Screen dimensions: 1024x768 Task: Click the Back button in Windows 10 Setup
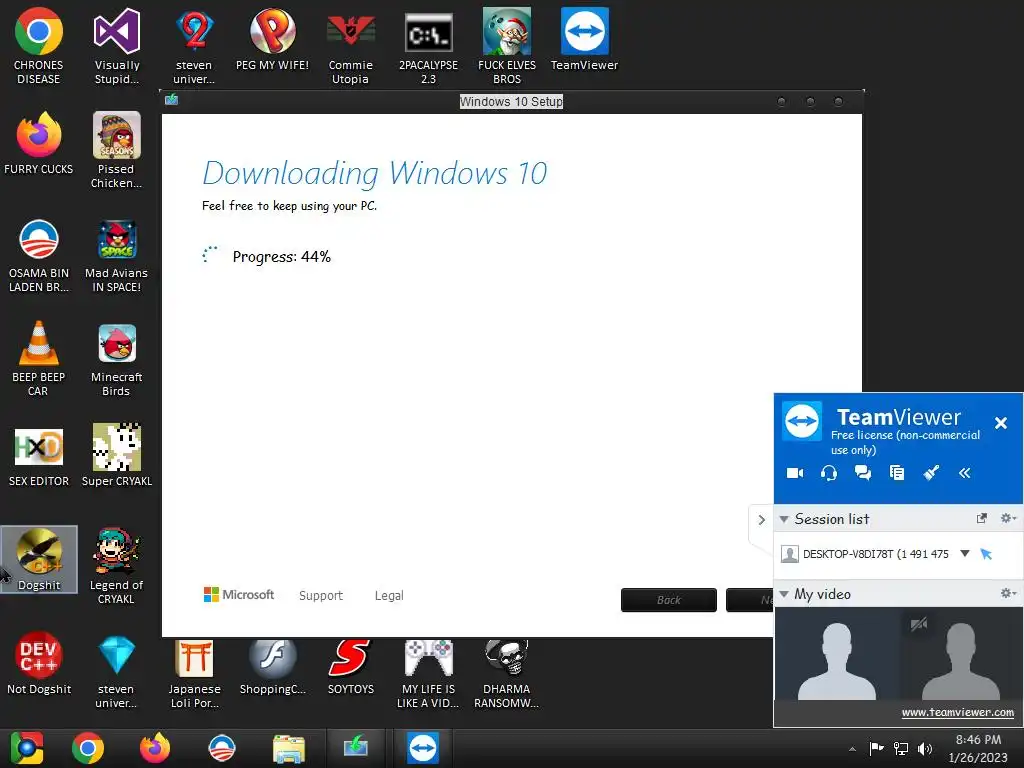coord(669,600)
